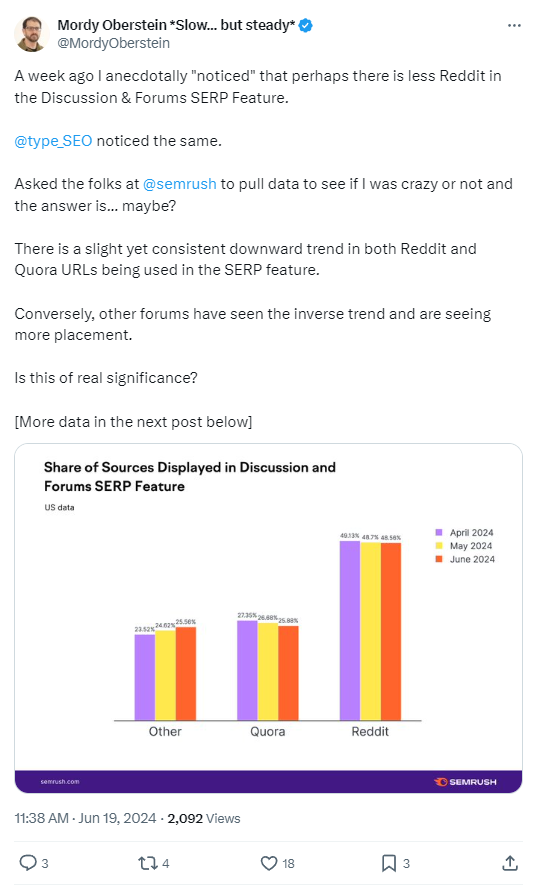Open Mordy Oberstein's profile picture
This screenshot has width=538, height=885.
32,34
